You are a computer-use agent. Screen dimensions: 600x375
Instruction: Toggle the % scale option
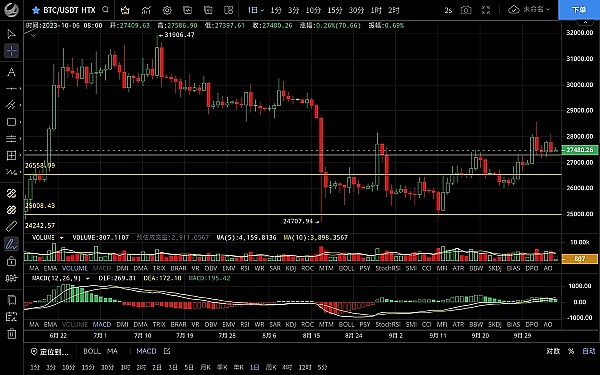coord(571,351)
